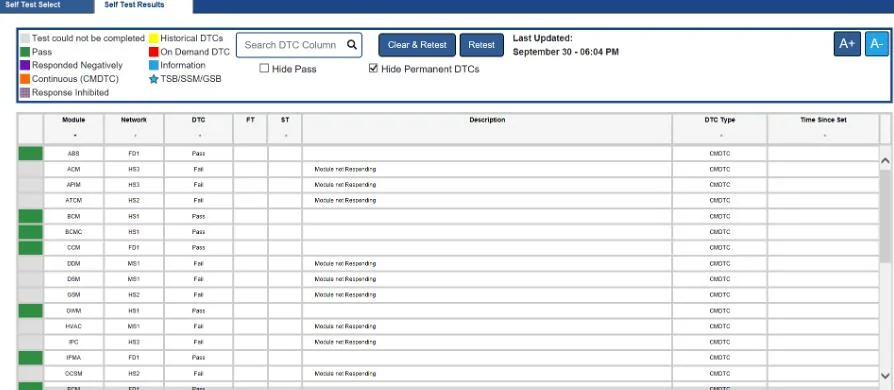894x390 pixels.
Task: Select the APIM module cell
Action: tap(74, 185)
